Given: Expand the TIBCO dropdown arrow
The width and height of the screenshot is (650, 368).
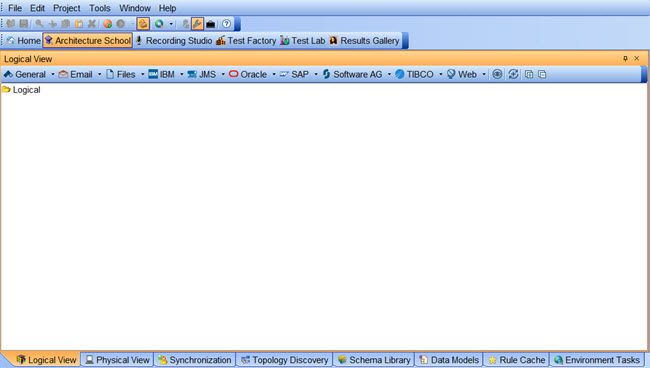Looking at the screenshot, I should coord(441,75).
